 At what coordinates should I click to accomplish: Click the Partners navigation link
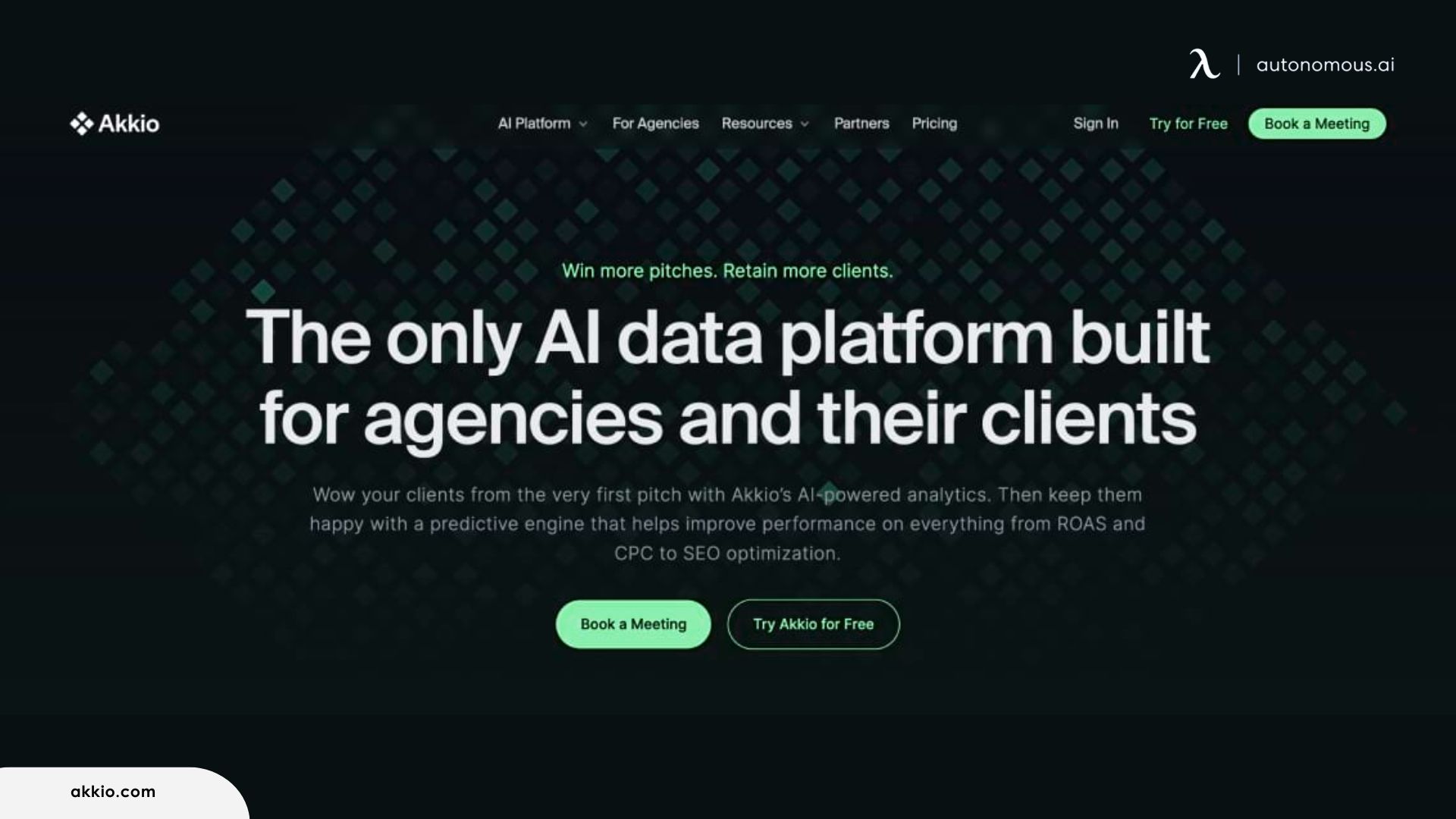point(861,123)
